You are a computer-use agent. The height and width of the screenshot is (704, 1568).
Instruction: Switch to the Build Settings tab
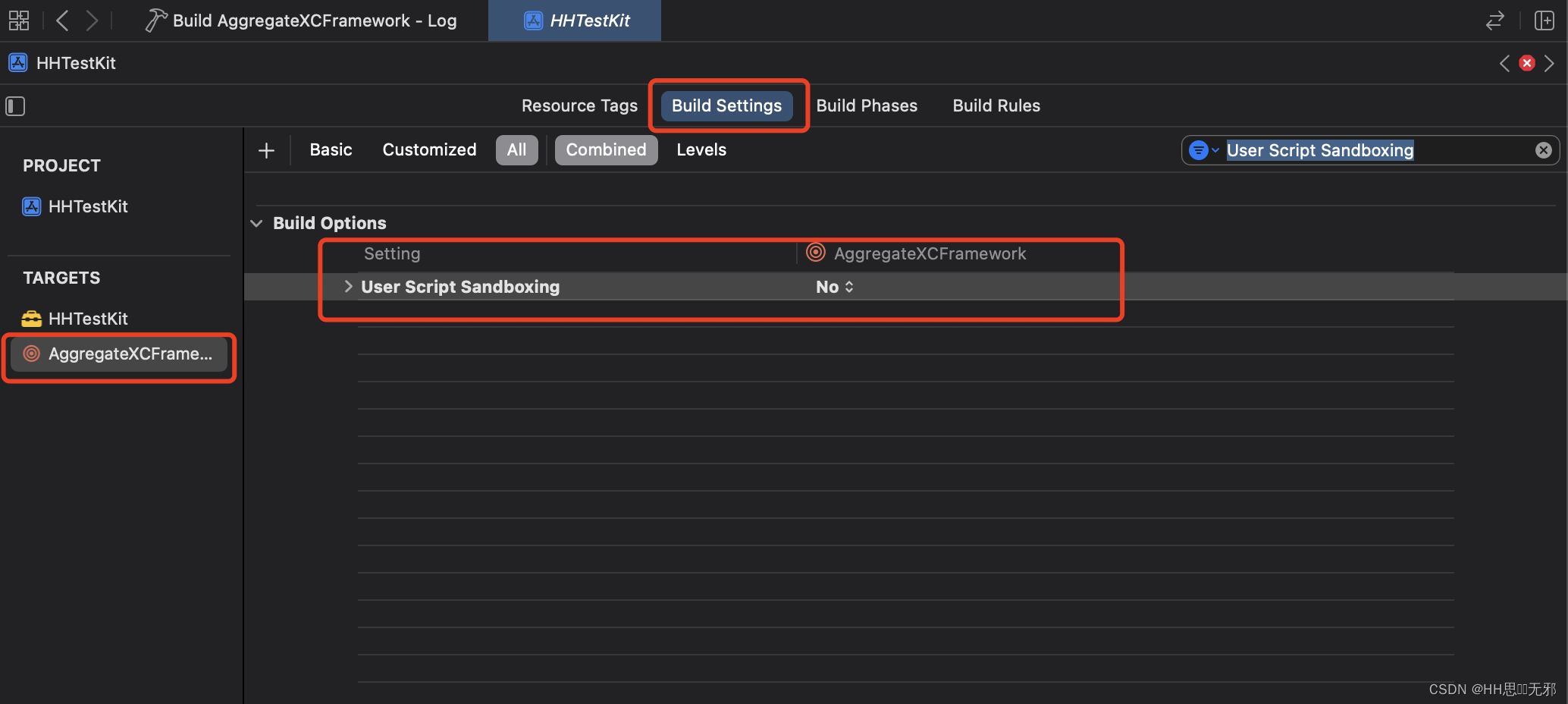(x=726, y=105)
